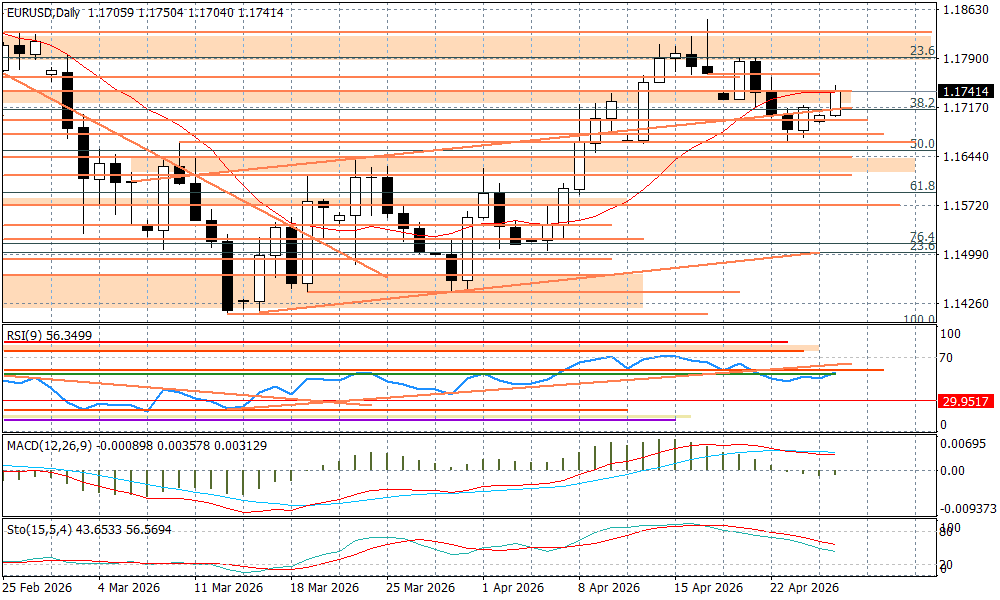The height and width of the screenshot is (600, 1000).
Task: Select the Fibonacci 50.0 level label
Action: point(921,144)
